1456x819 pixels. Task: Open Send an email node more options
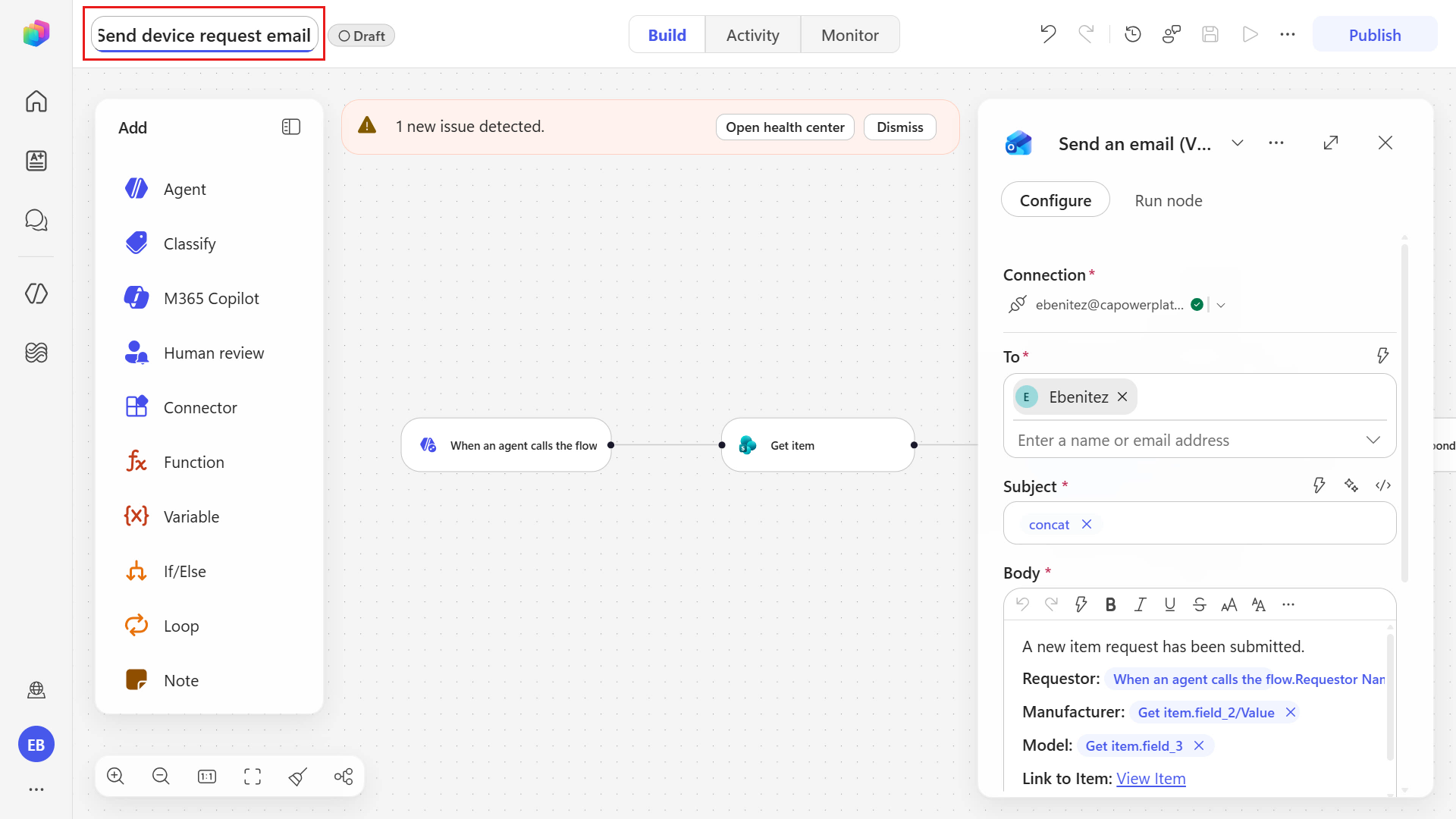1276,143
